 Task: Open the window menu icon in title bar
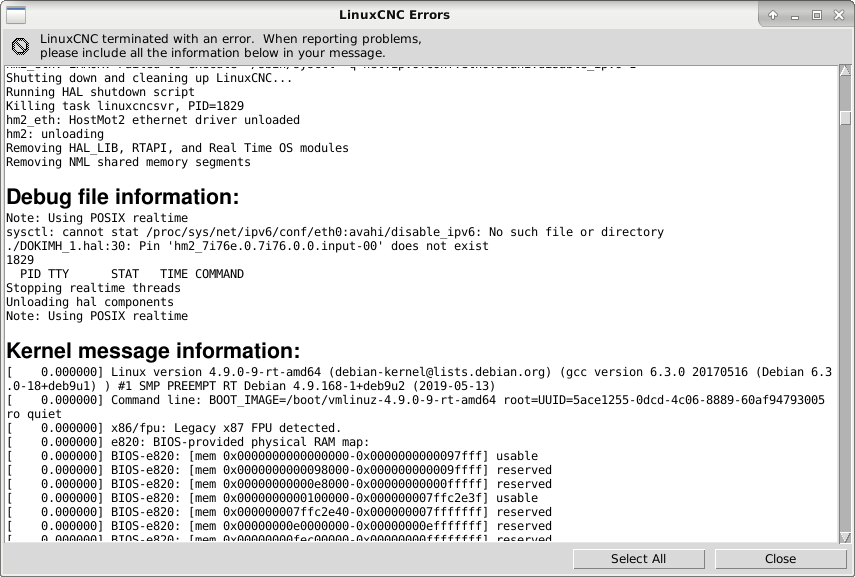coord(16,15)
